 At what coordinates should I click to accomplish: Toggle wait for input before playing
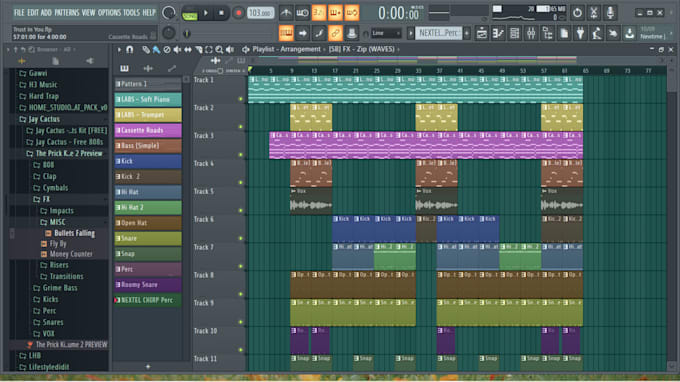pyautogui.click(x=302, y=13)
